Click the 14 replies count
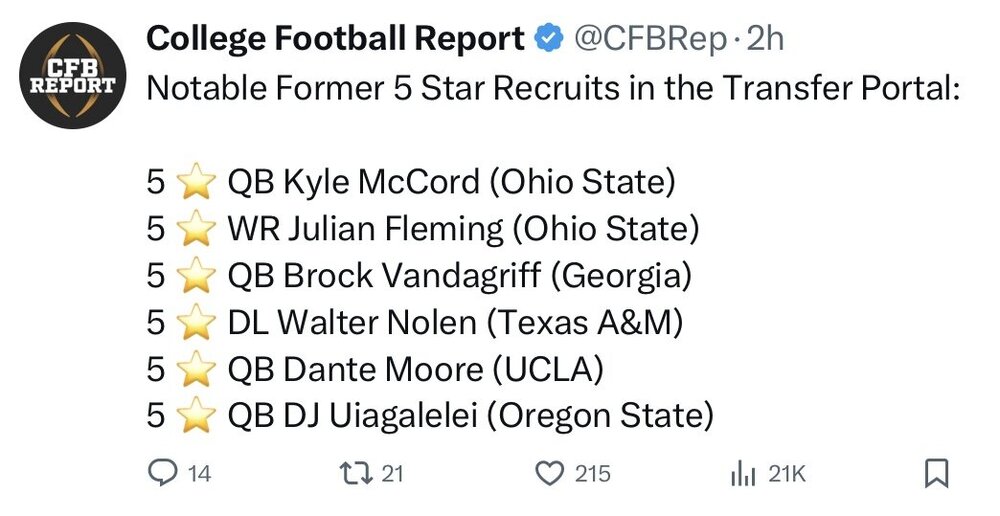 [200, 474]
